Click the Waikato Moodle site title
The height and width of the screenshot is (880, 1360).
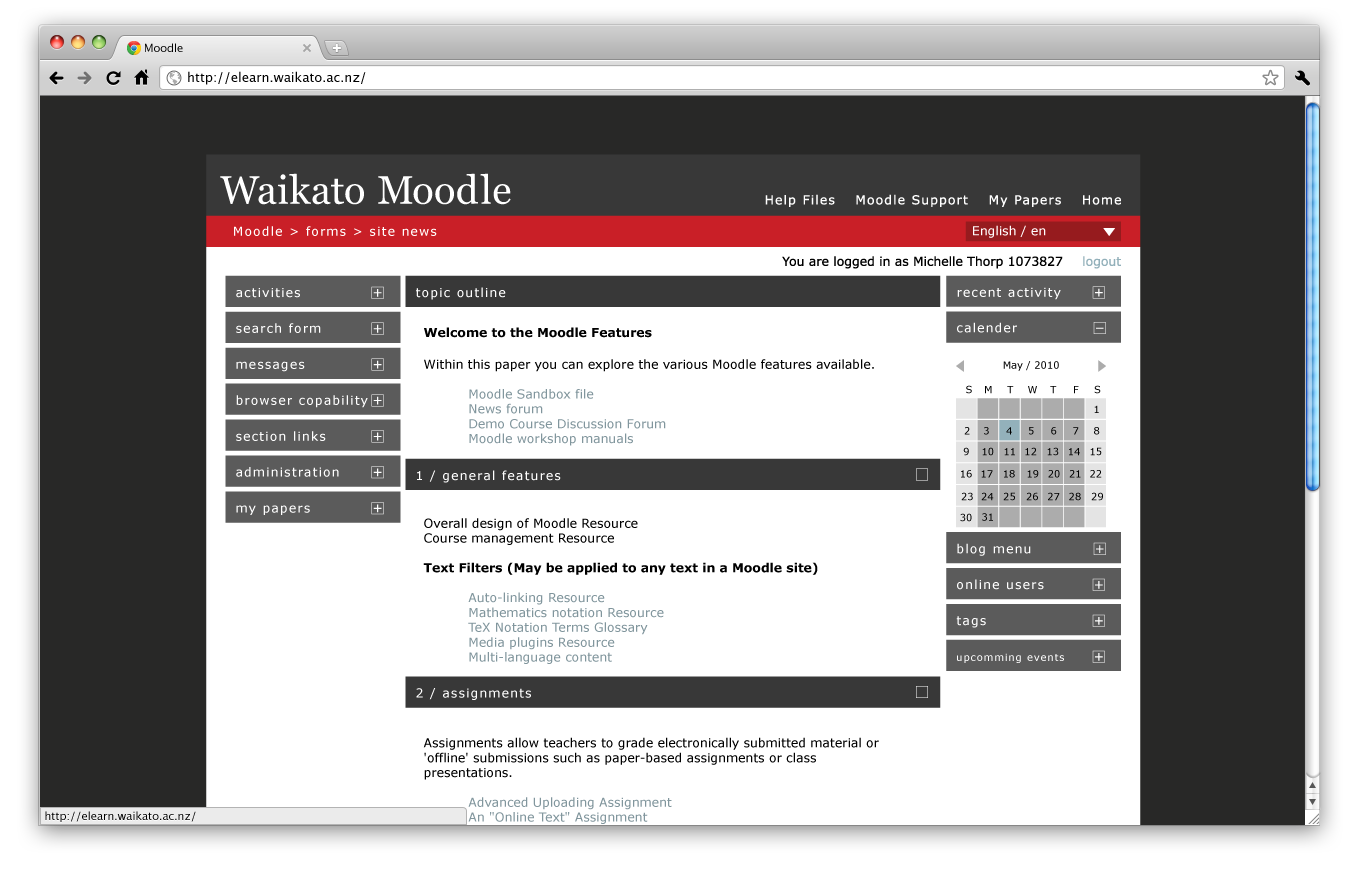tap(366, 190)
